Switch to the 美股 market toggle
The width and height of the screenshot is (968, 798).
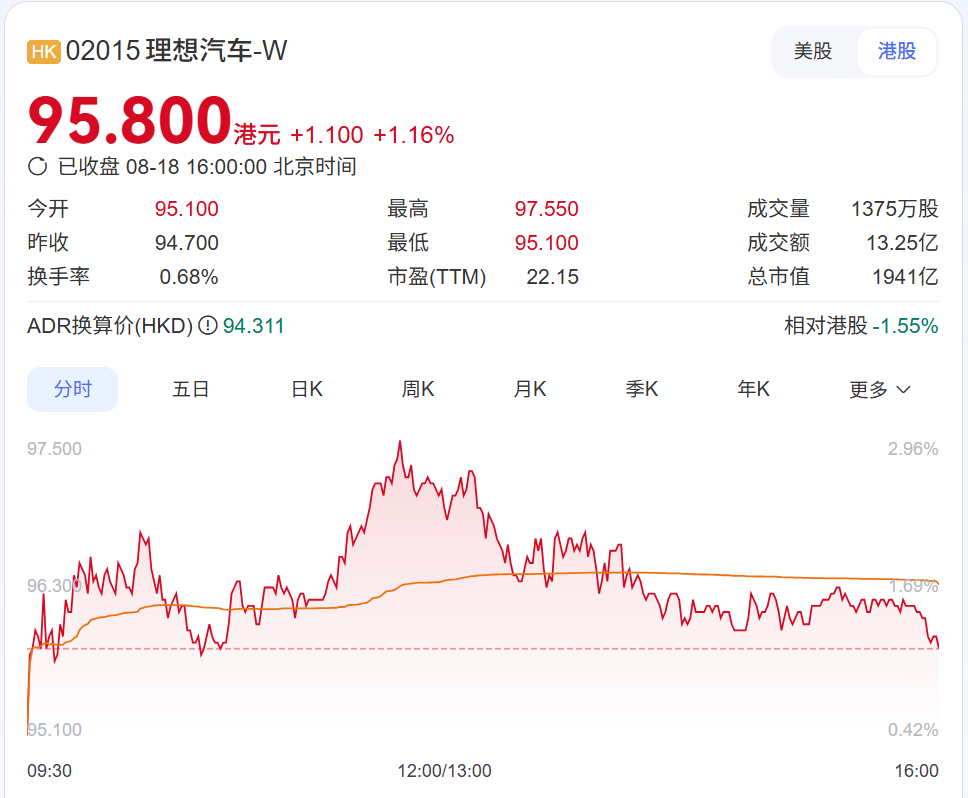pyautogui.click(x=813, y=51)
